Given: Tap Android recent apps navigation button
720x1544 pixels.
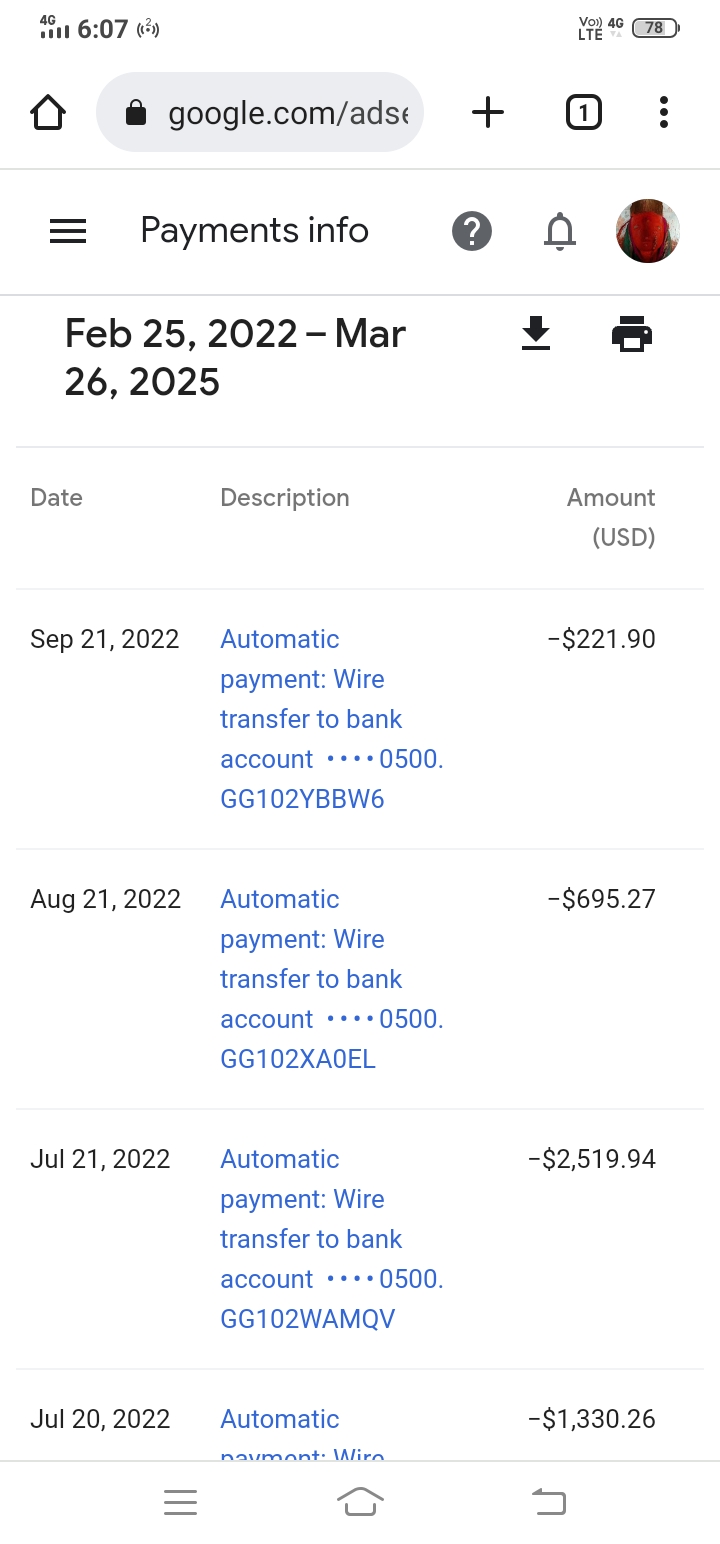Looking at the screenshot, I should (x=180, y=1502).
